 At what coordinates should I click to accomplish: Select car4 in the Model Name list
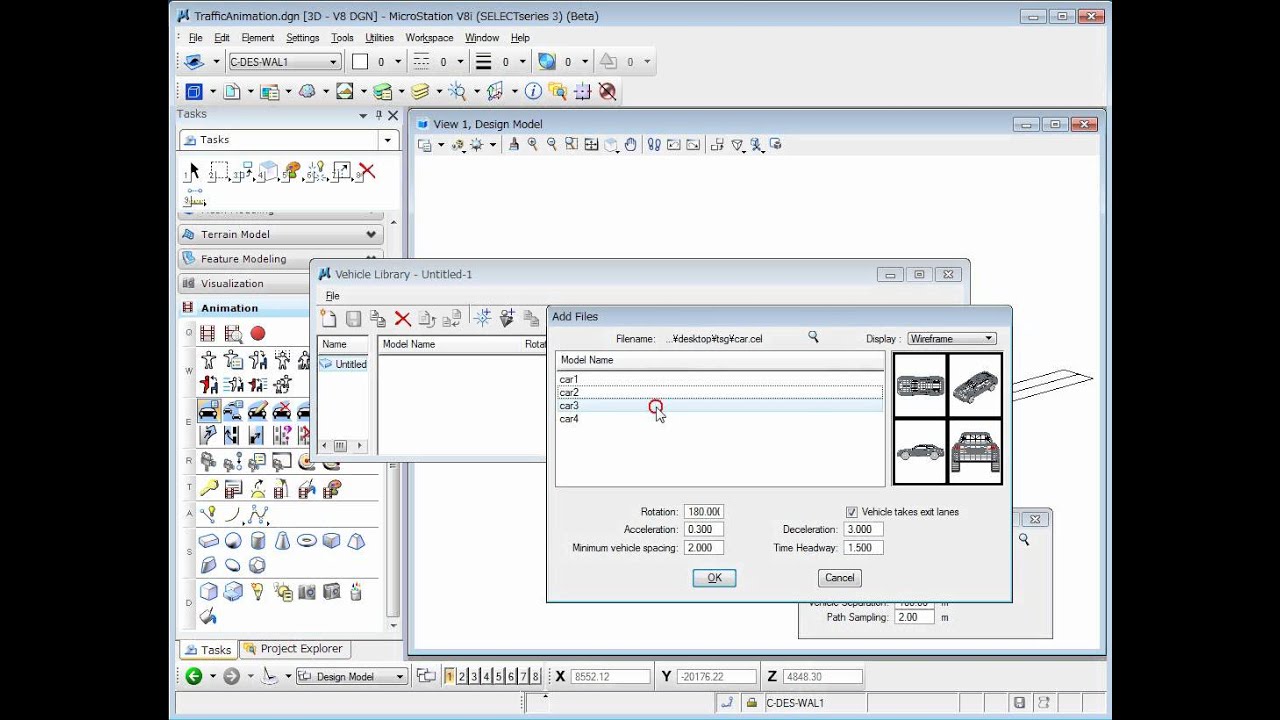click(x=720, y=419)
